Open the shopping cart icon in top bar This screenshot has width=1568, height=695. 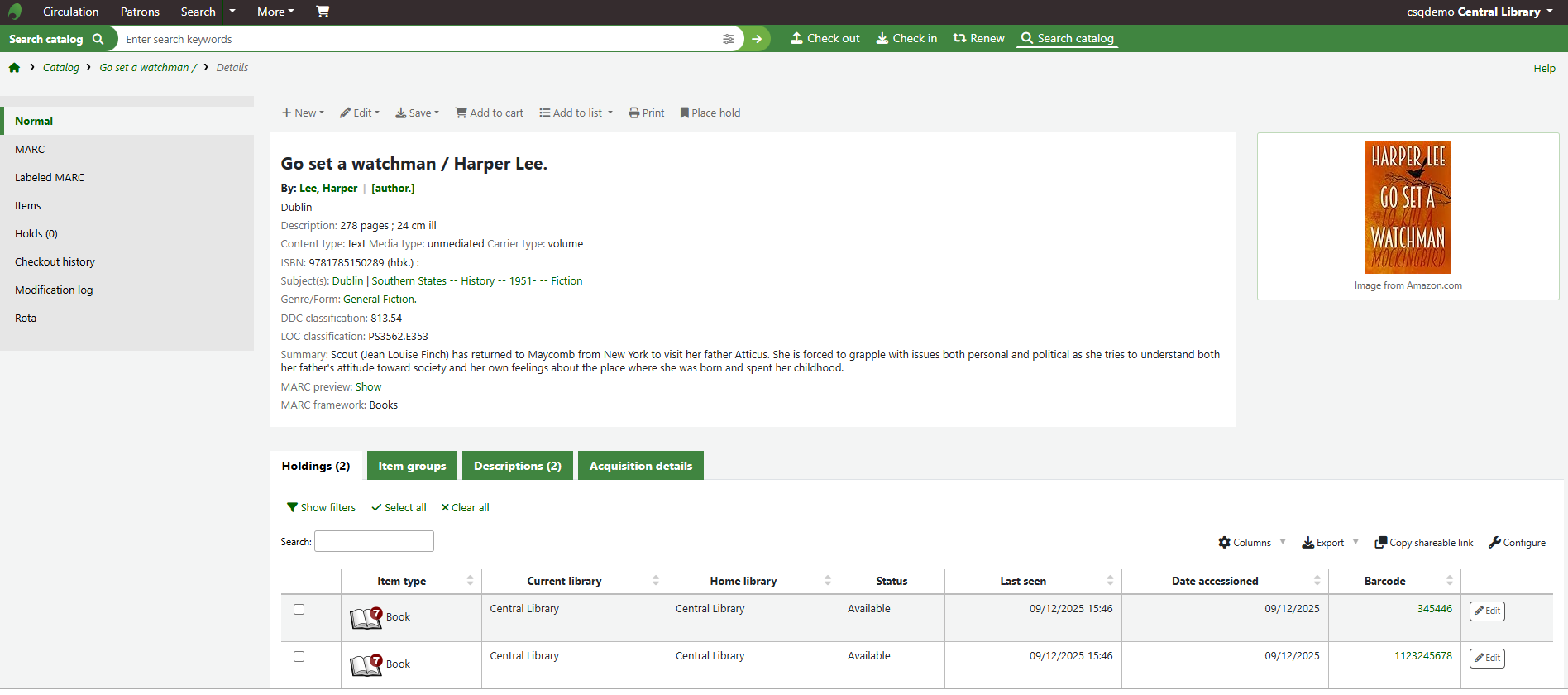tap(323, 12)
